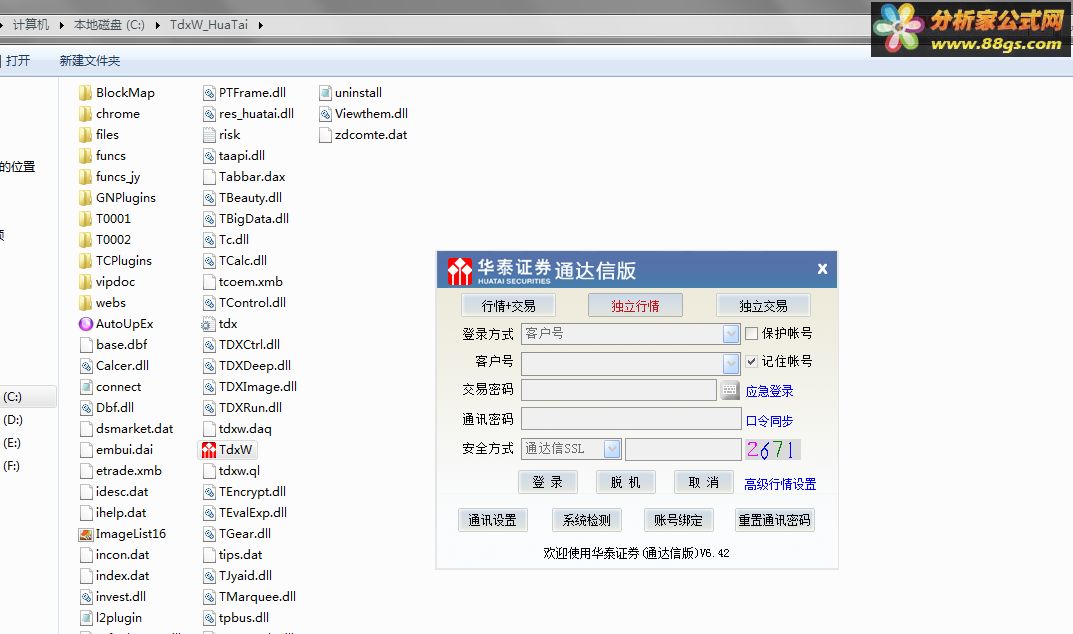Refresh the 2671 captcha image

click(773, 449)
